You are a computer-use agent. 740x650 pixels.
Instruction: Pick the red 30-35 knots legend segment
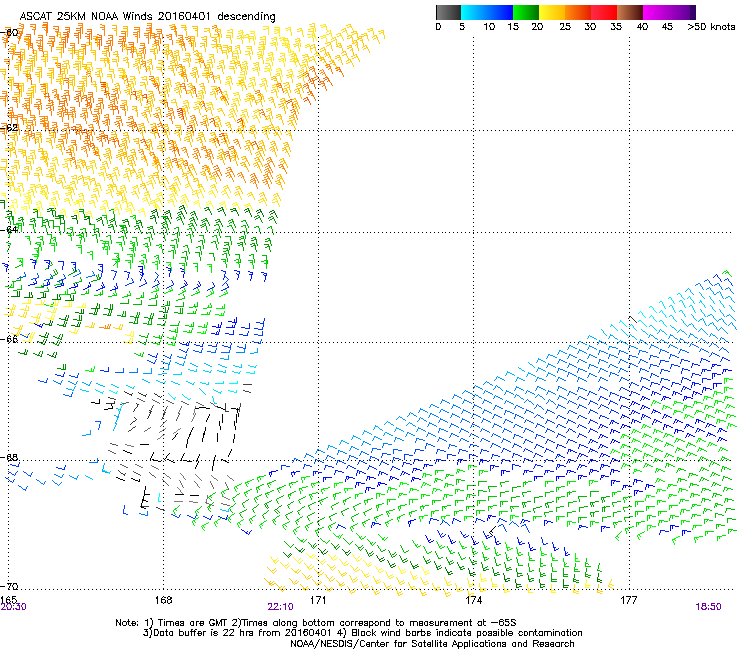tap(604, 12)
